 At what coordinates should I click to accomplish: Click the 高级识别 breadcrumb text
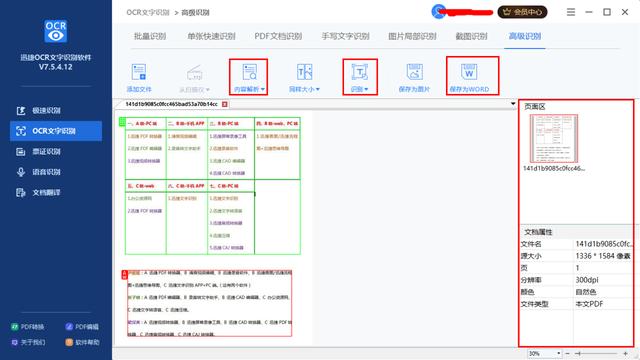point(196,13)
